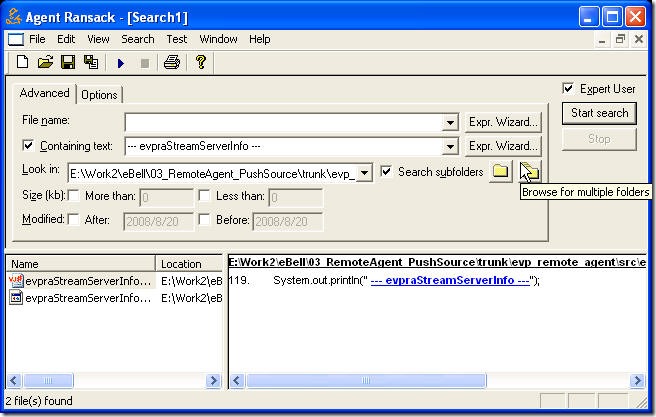Click the preview path header starting E:\Work2\eBell

[437, 262]
